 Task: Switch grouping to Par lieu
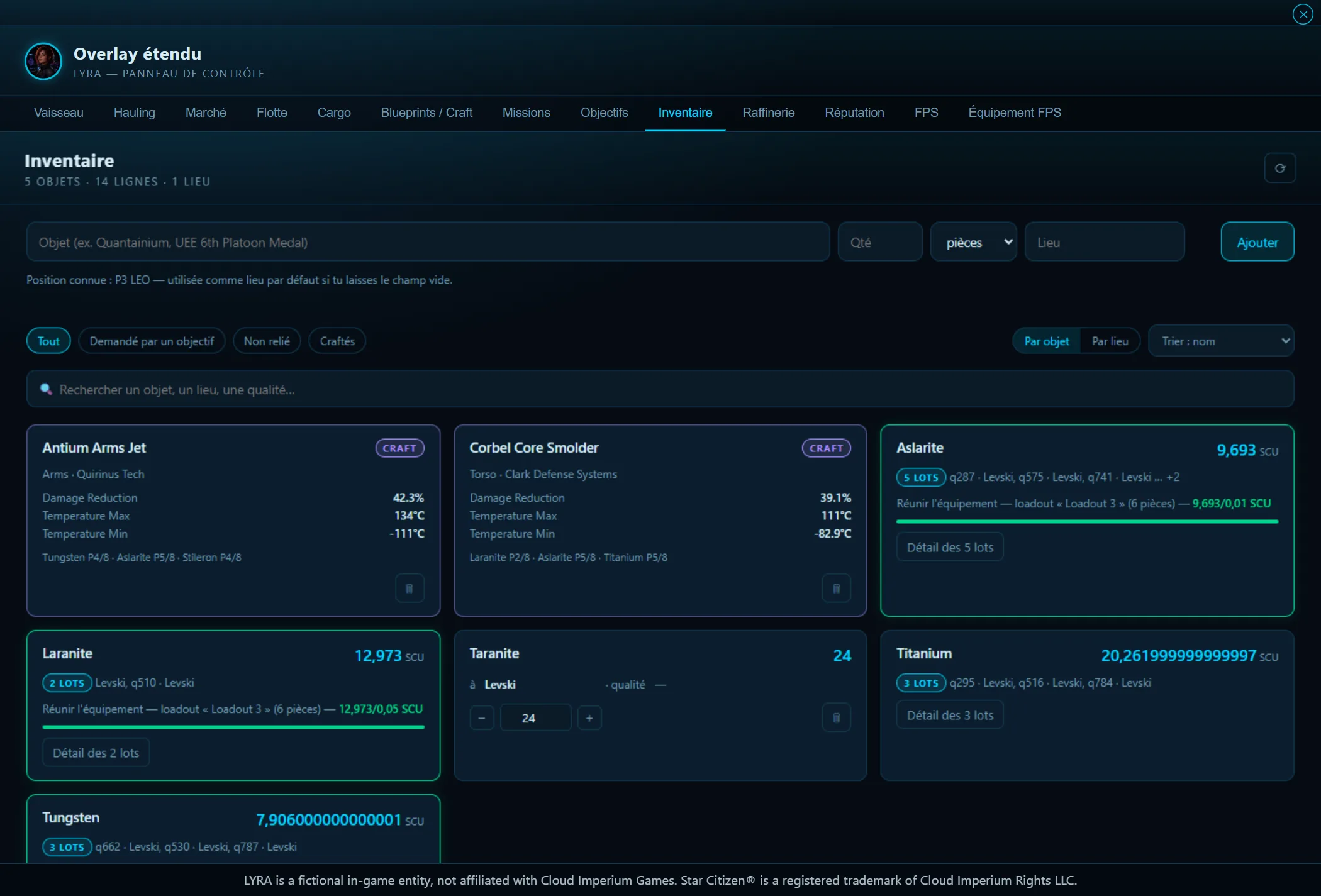[x=1110, y=341]
